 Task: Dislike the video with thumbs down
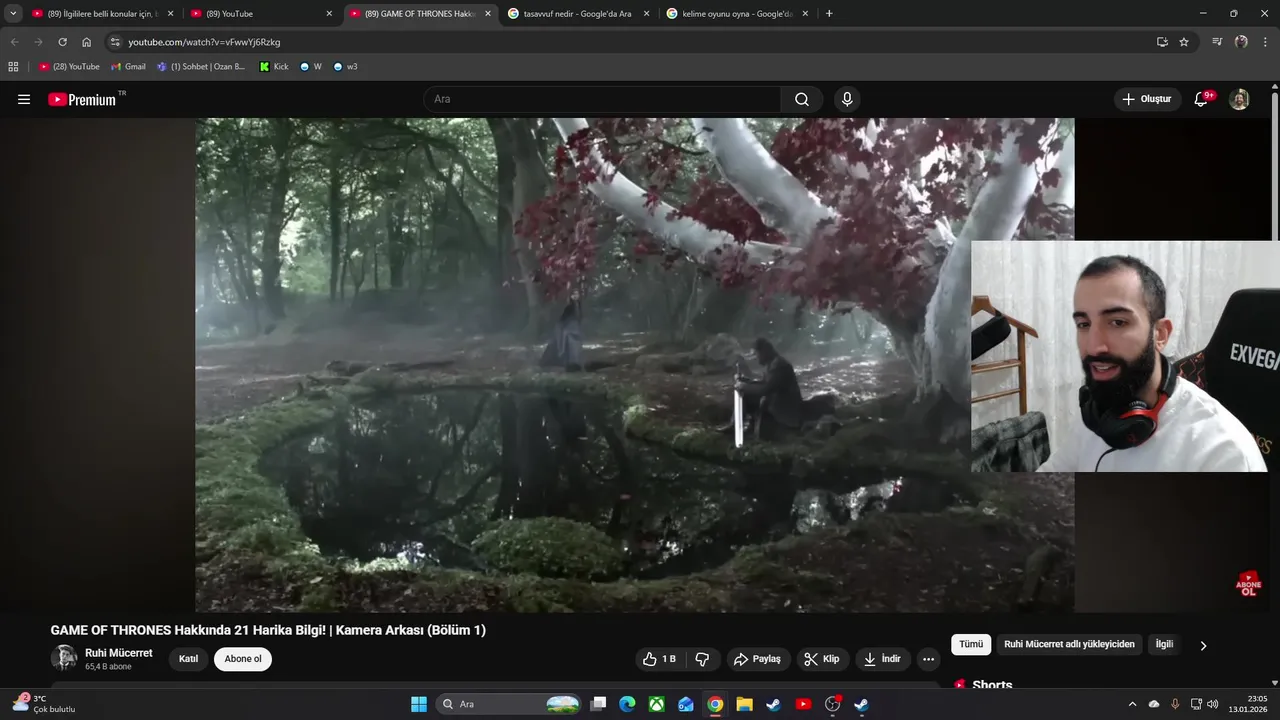pos(702,659)
